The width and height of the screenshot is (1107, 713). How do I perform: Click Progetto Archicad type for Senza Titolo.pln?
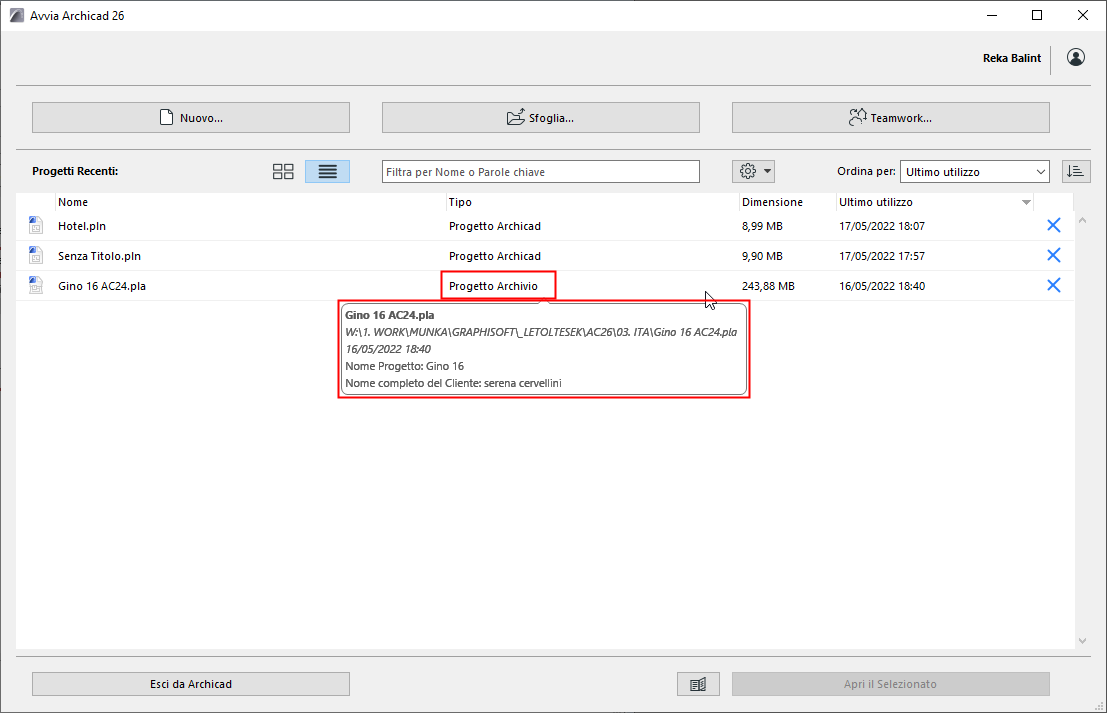(494, 256)
